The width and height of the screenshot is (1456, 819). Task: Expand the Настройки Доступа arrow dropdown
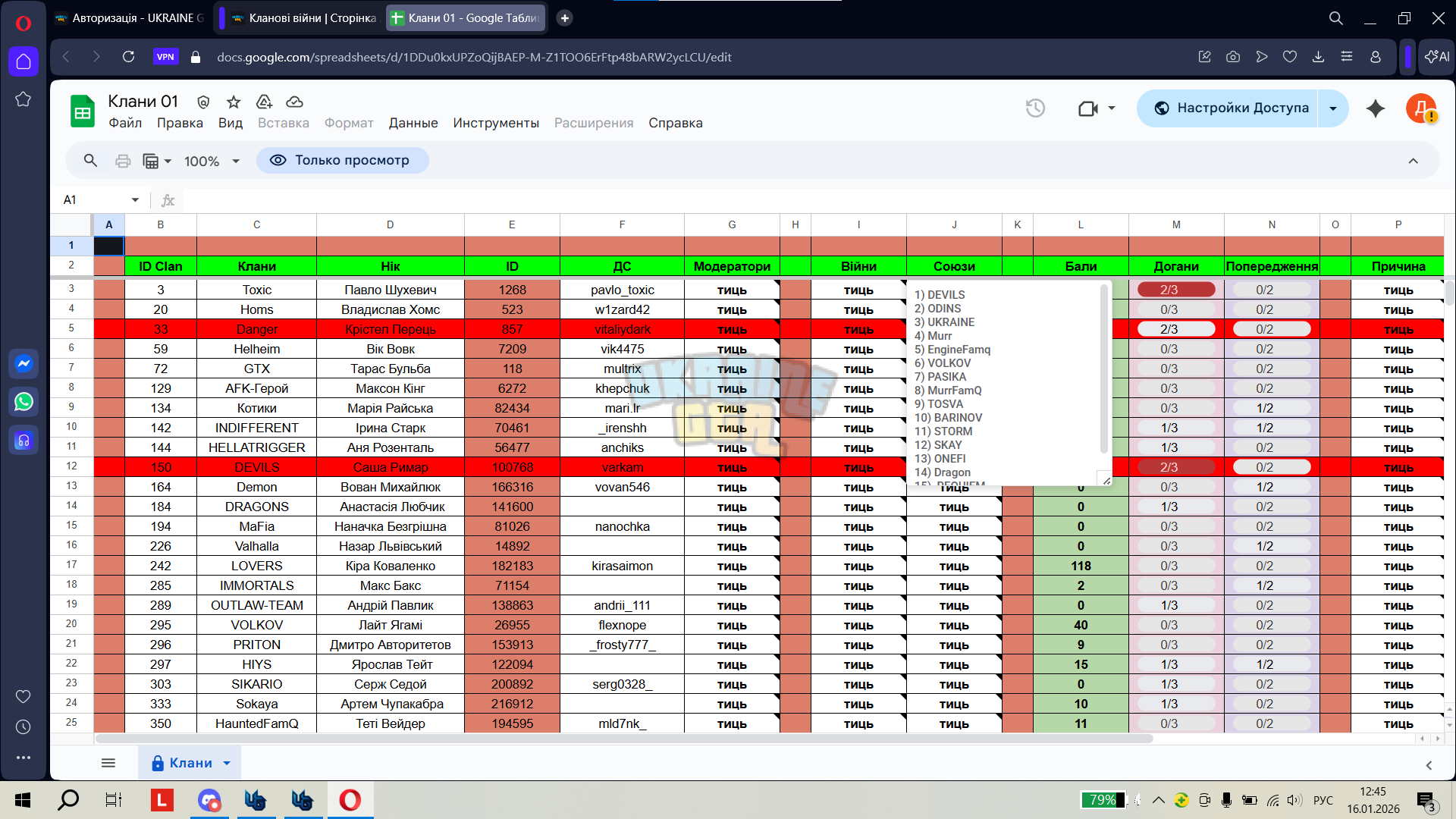tap(1333, 108)
